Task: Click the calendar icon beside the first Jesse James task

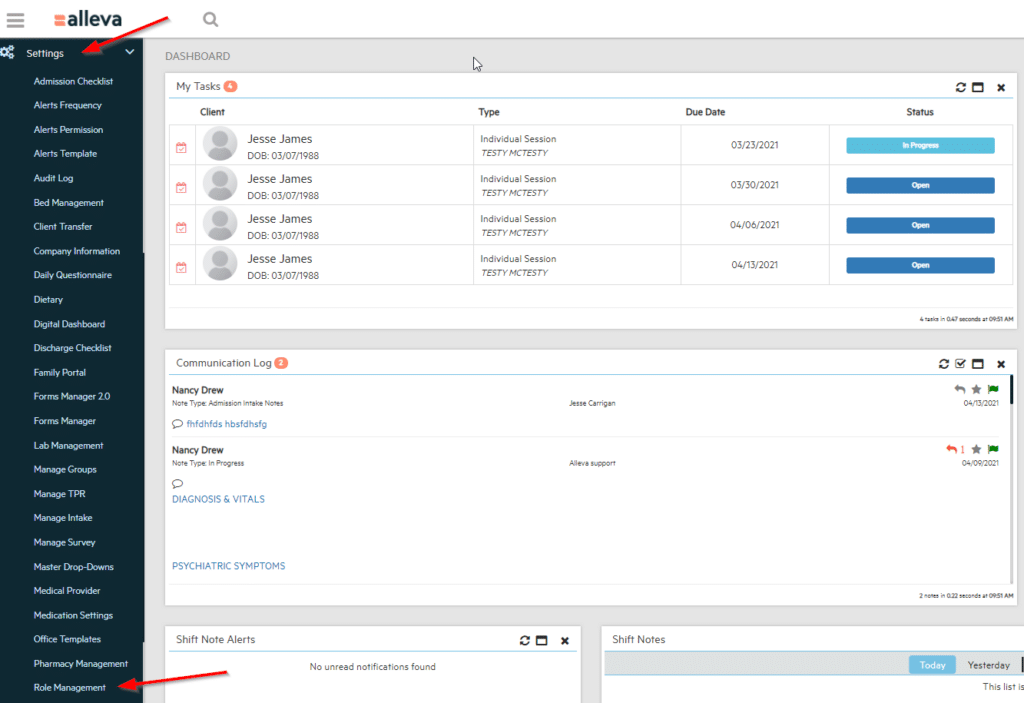Action: (182, 145)
